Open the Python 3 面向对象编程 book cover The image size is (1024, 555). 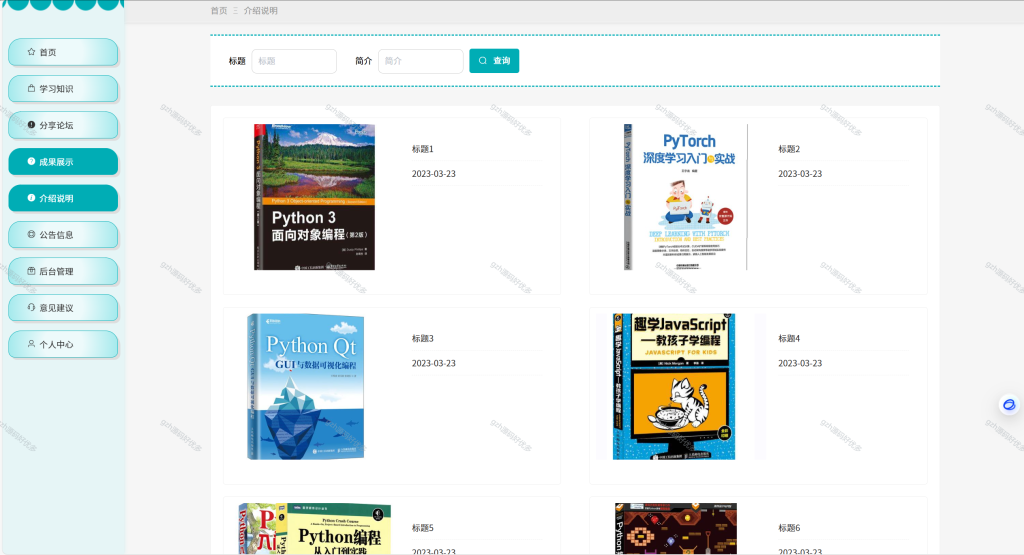314,197
